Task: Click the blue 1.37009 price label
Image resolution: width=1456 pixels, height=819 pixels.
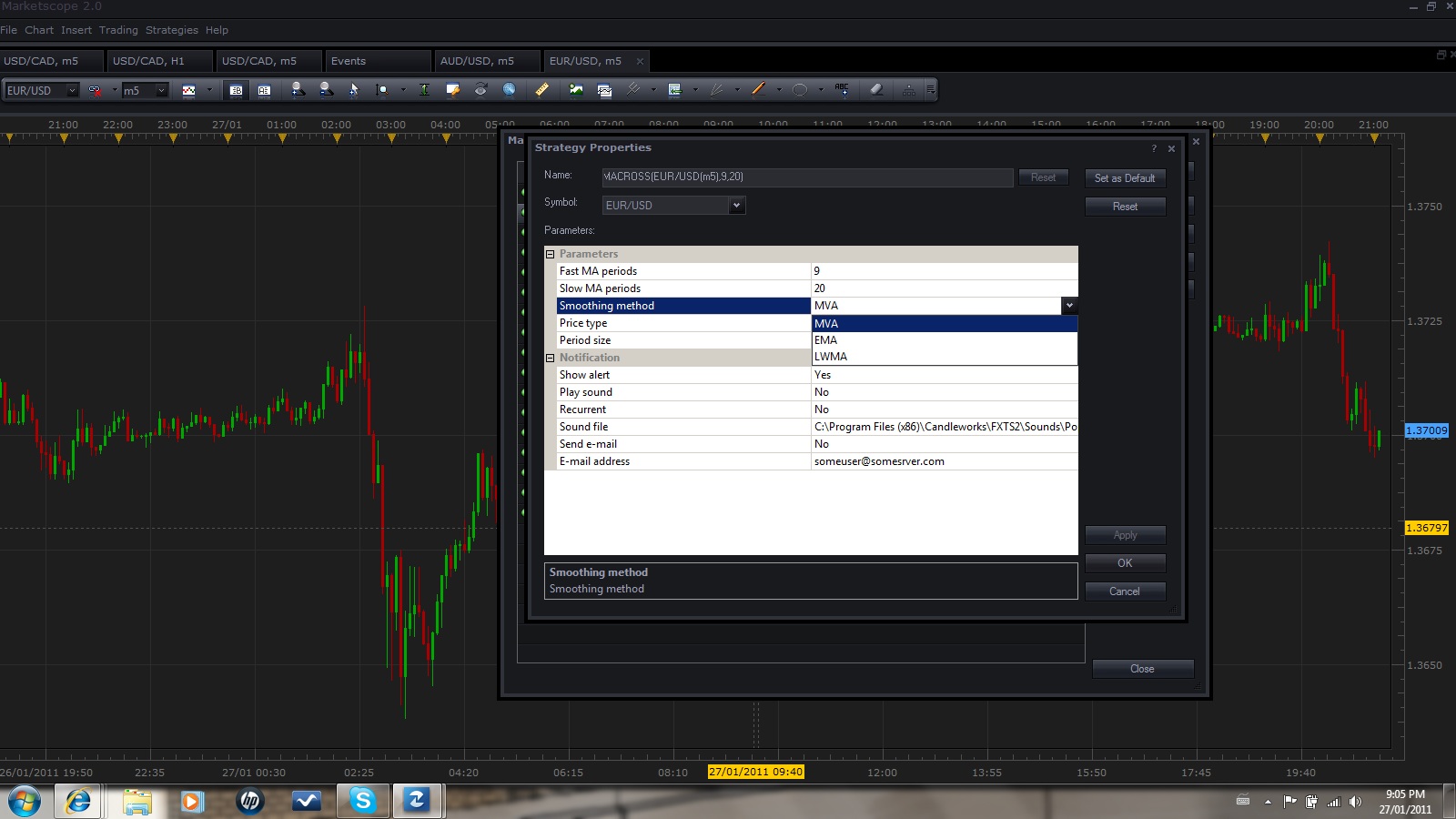Action: click(x=1426, y=430)
